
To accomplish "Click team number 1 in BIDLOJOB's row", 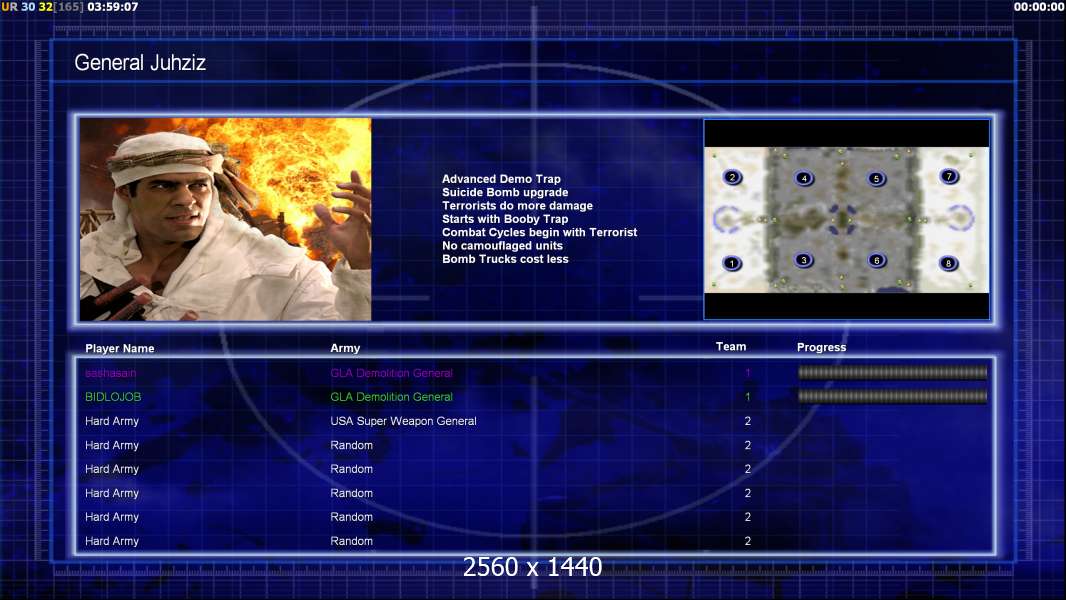I will pos(747,397).
